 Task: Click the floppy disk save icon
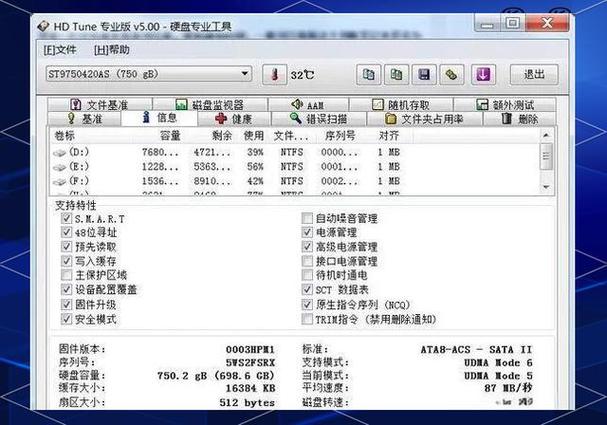pos(424,74)
